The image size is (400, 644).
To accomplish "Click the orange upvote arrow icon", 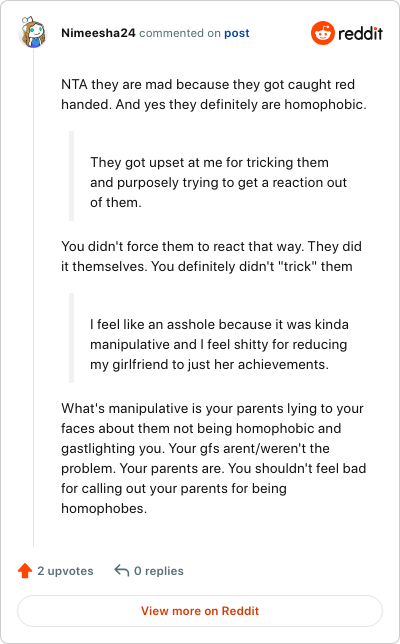I will (x=25, y=571).
